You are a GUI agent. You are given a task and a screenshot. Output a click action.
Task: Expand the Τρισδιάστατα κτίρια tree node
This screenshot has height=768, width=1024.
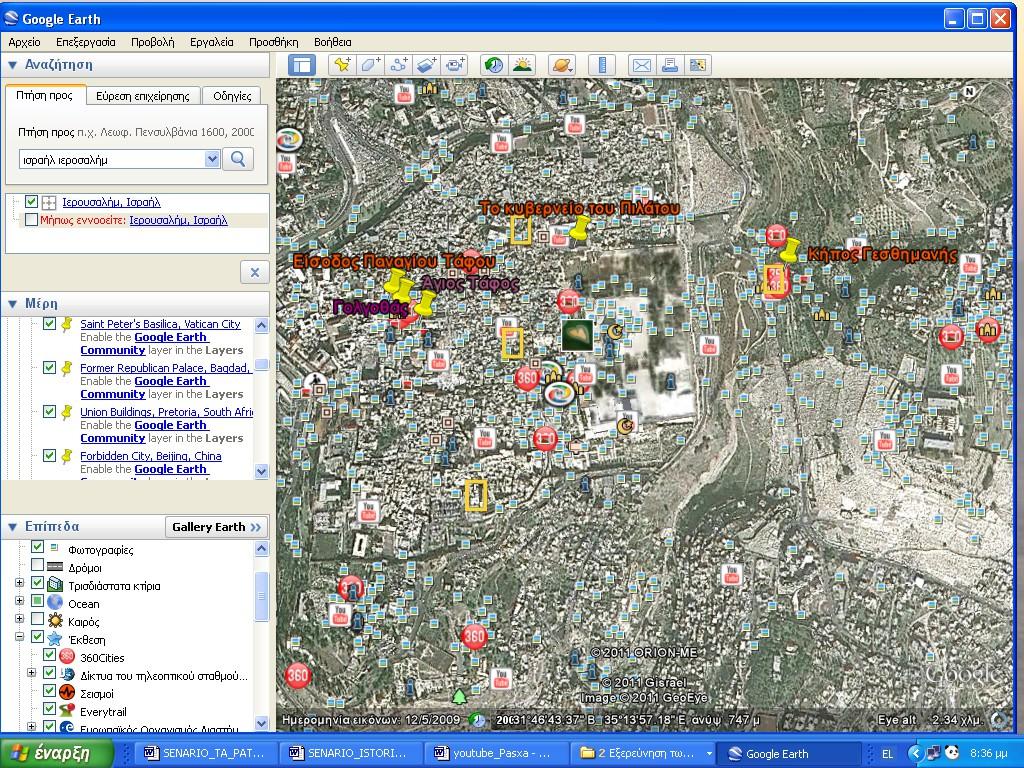tap(20, 583)
